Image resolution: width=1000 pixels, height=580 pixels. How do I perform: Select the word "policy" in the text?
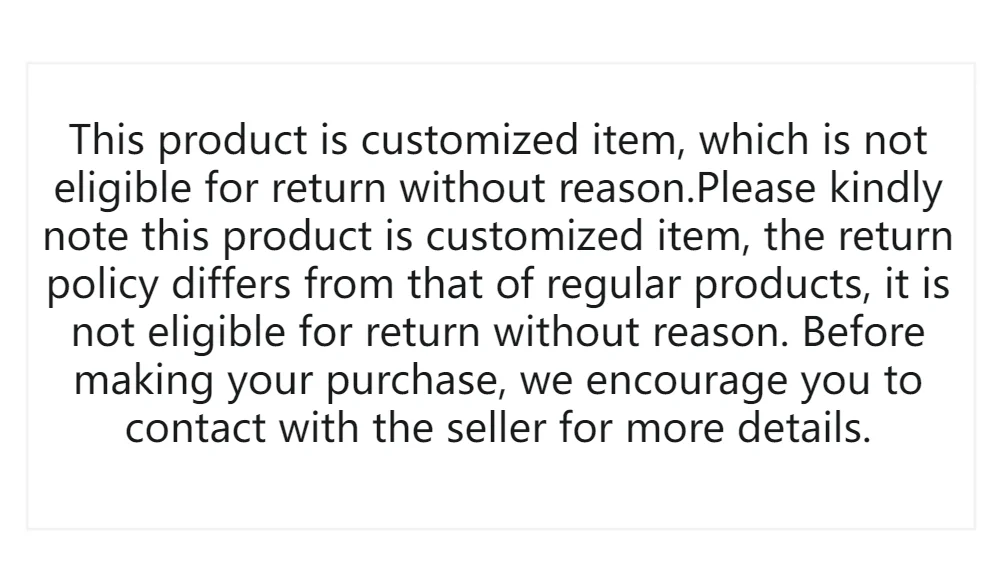pos(102,285)
